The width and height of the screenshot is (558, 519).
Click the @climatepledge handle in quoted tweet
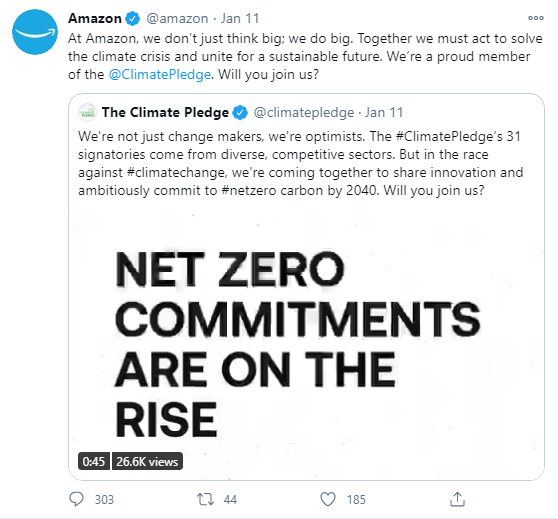point(304,112)
